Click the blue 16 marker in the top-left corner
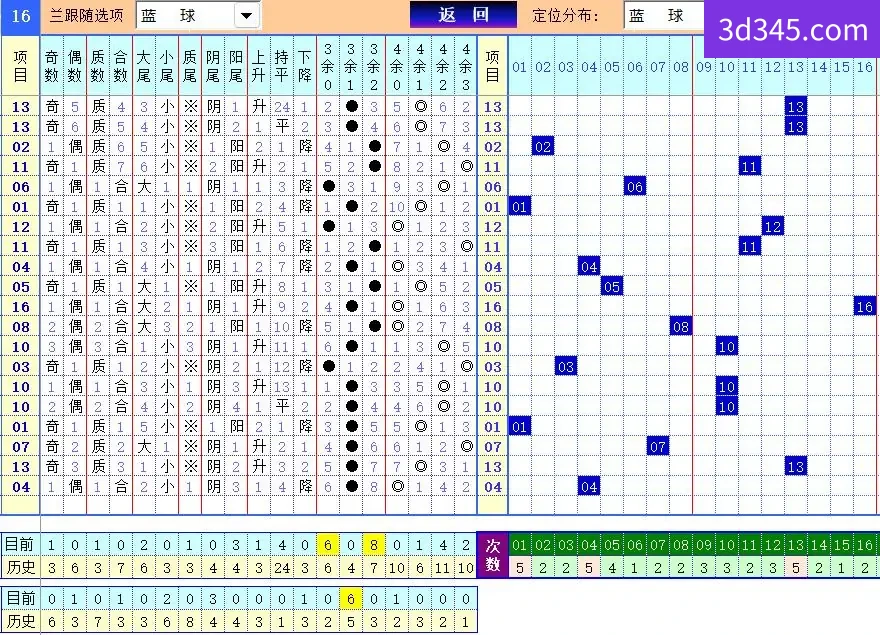This screenshot has height=635, width=880. pos(20,16)
